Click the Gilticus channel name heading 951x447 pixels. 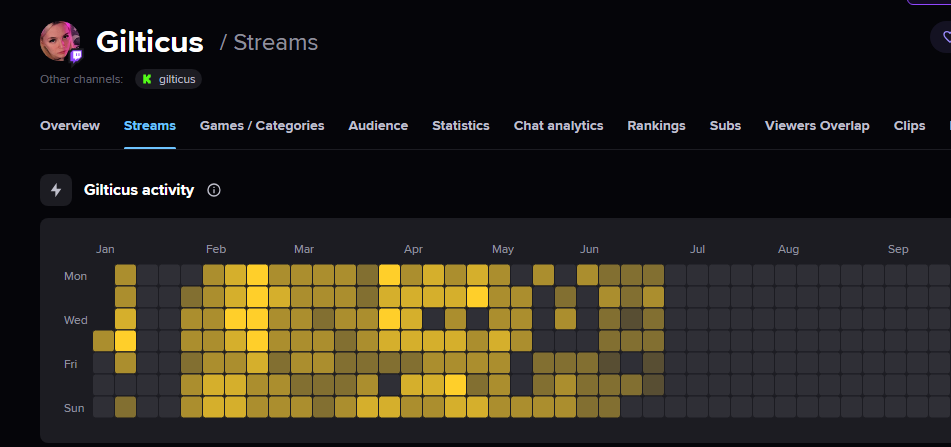tap(150, 42)
